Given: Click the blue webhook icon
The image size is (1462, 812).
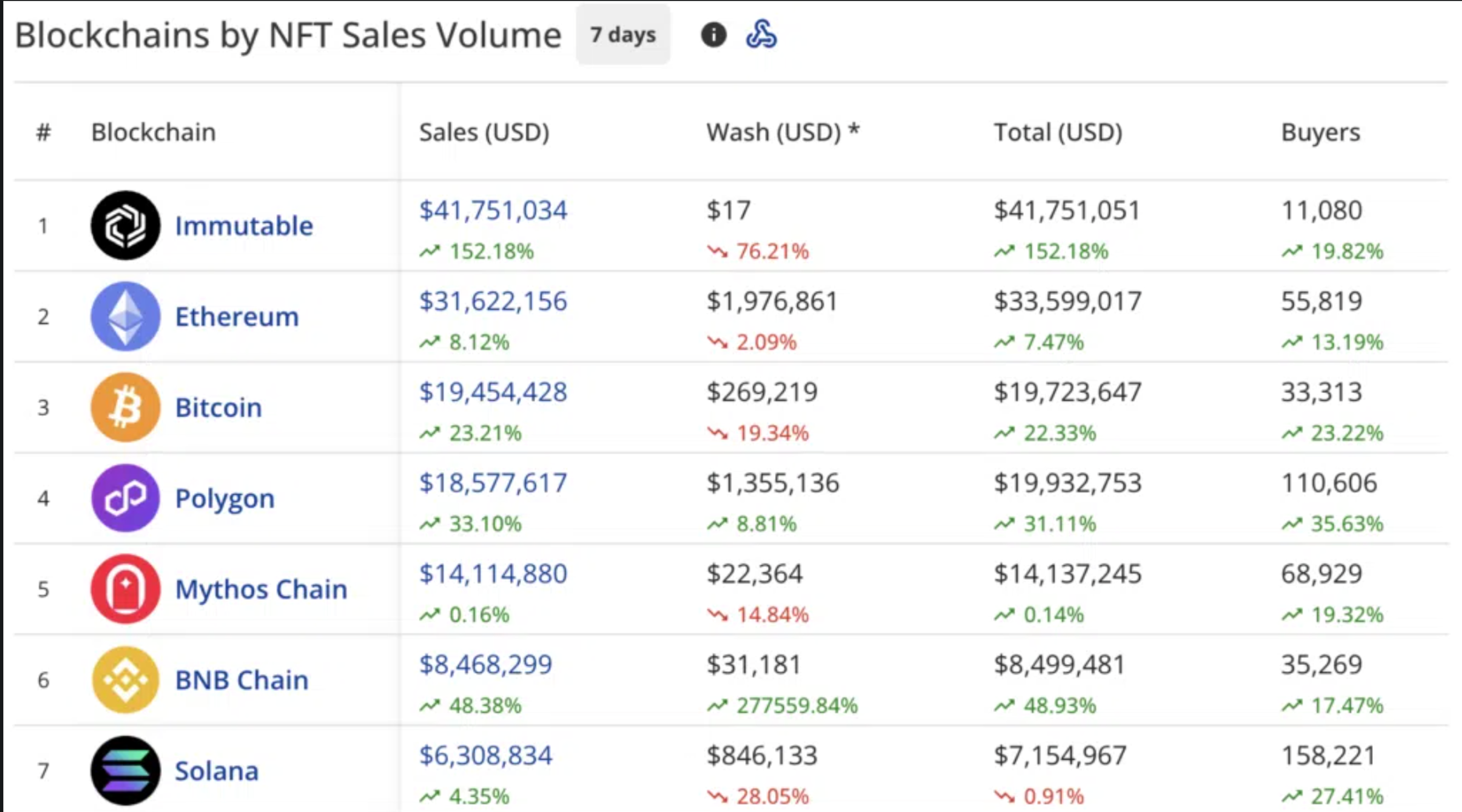Looking at the screenshot, I should point(761,35).
